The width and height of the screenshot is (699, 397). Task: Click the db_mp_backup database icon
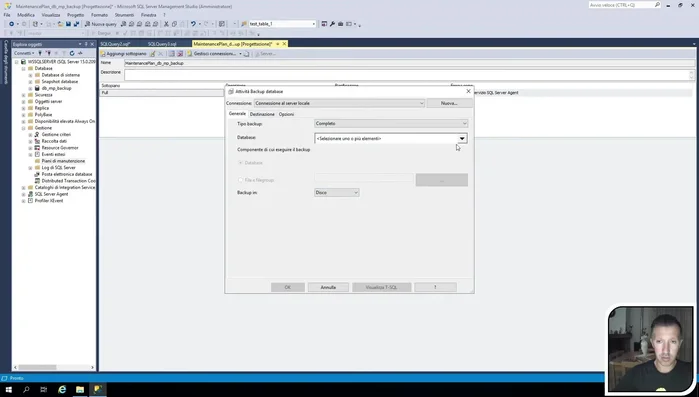37,88
